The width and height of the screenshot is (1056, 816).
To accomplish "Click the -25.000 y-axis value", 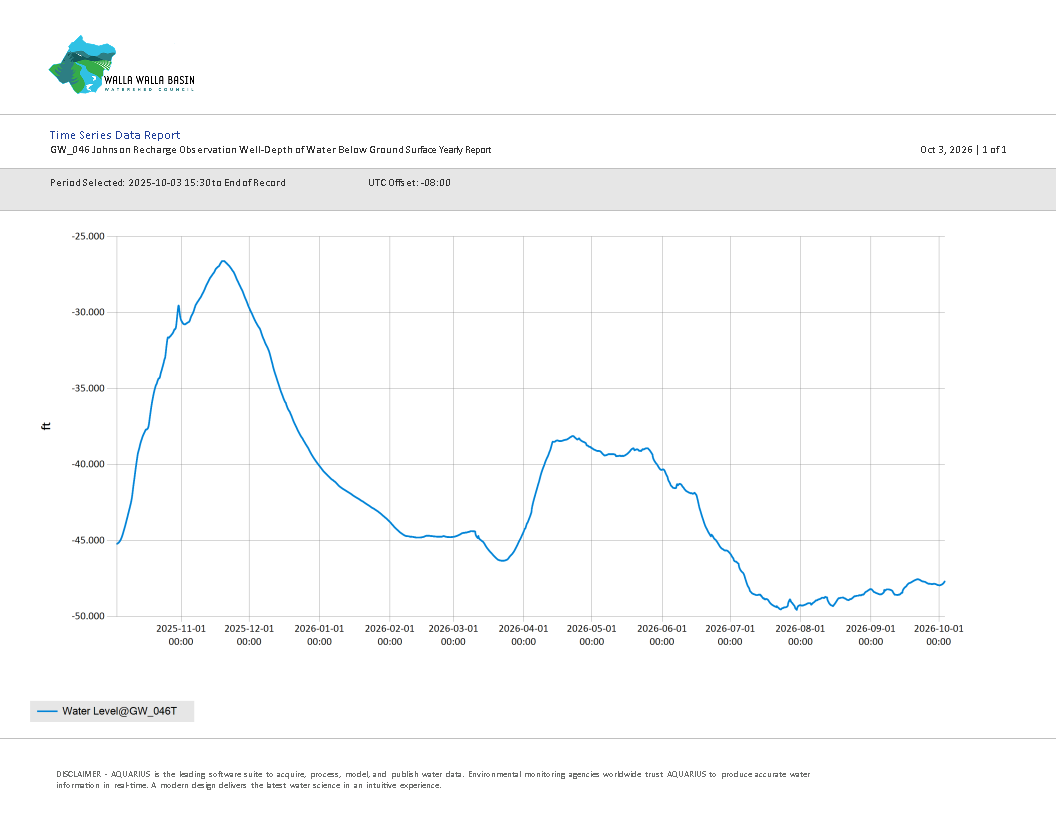I will (88, 236).
